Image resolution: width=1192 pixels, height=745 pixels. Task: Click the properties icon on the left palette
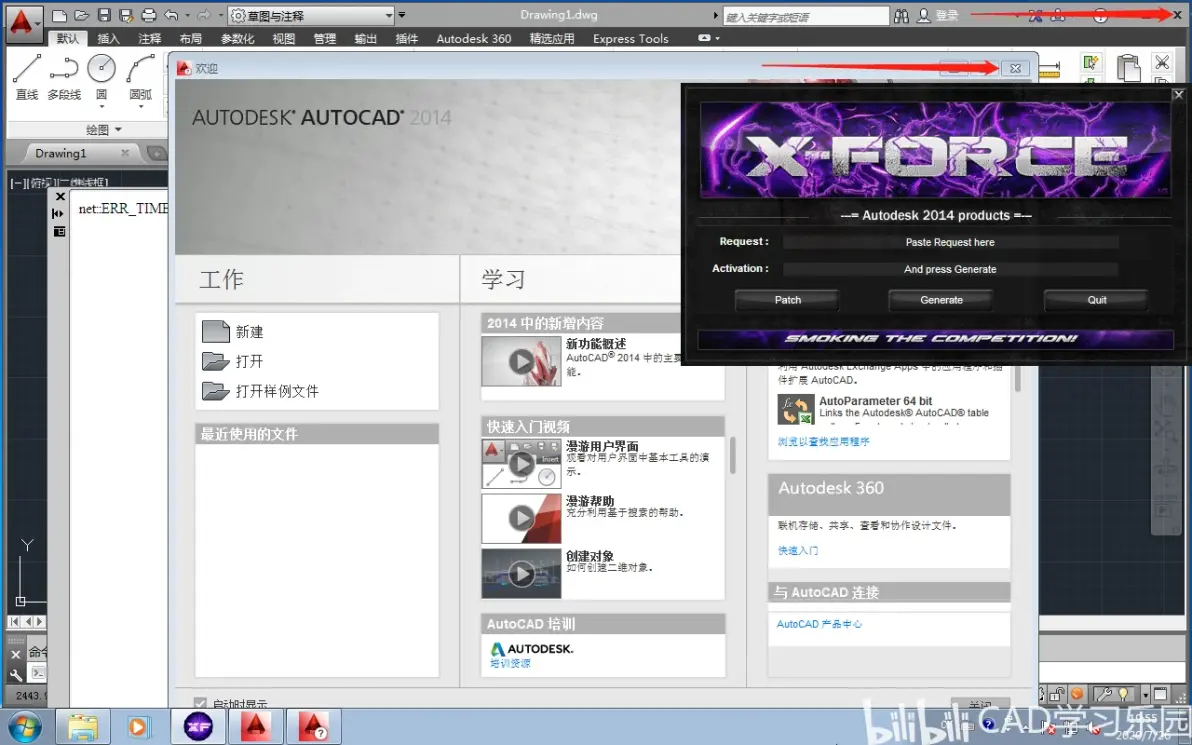click(x=59, y=231)
